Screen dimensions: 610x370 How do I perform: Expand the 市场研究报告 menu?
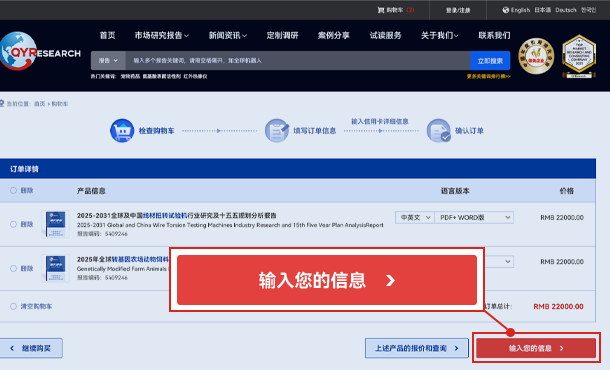click(x=161, y=35)
